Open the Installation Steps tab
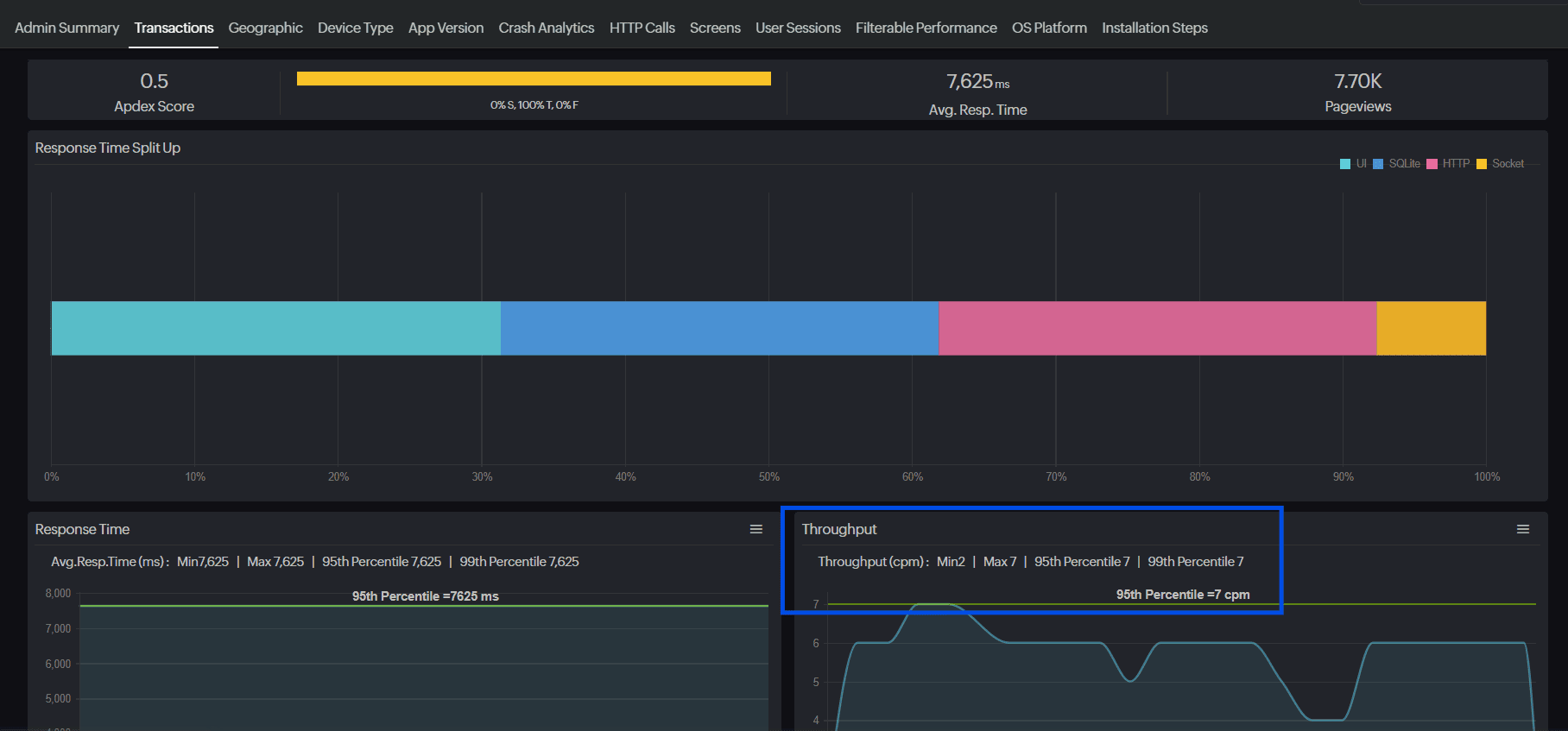1568x731 pixels. coord(1154,28)
